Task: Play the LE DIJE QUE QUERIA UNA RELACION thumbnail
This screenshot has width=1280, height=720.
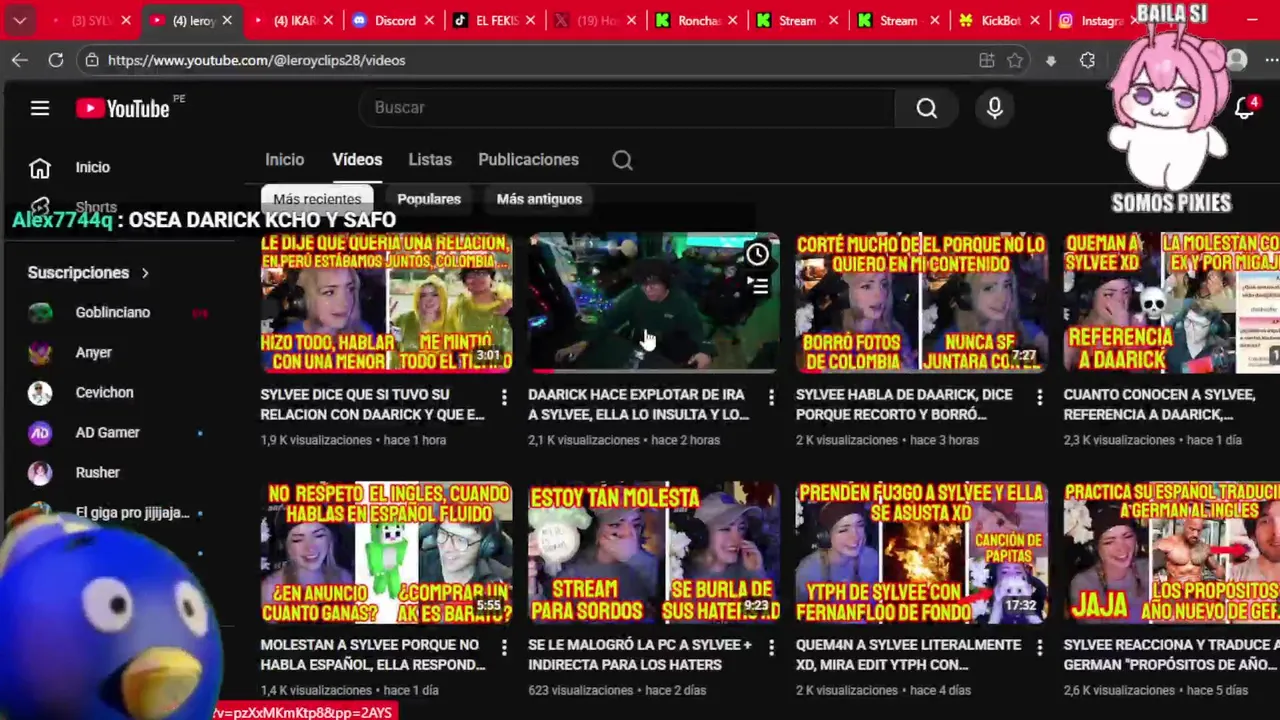Action: (x=386, y=302)
